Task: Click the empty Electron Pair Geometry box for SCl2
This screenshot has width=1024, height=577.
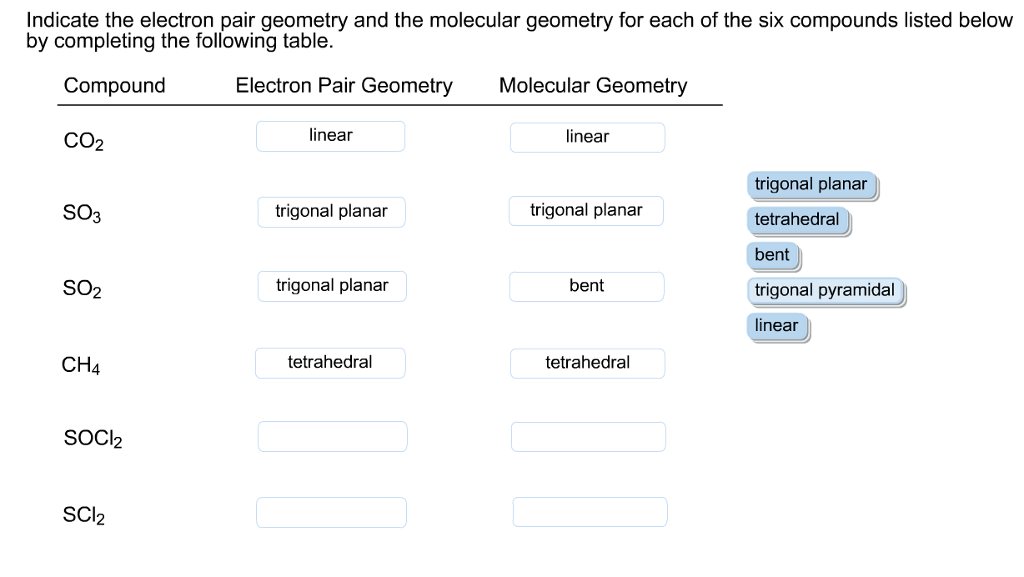Action: (332, 511)
